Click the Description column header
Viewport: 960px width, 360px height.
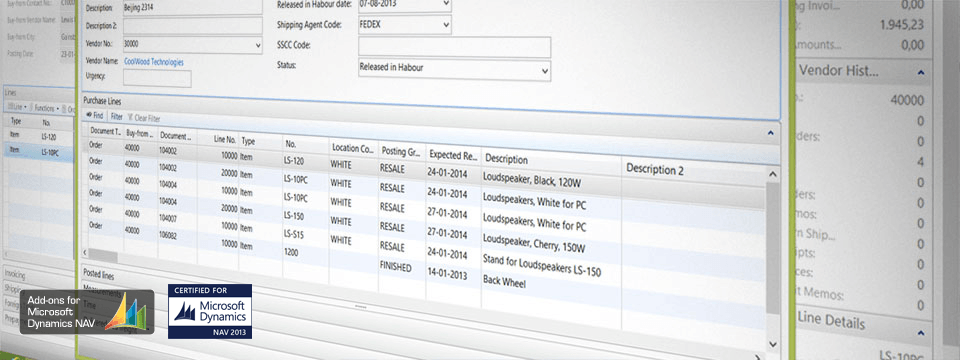click(506, 159)
